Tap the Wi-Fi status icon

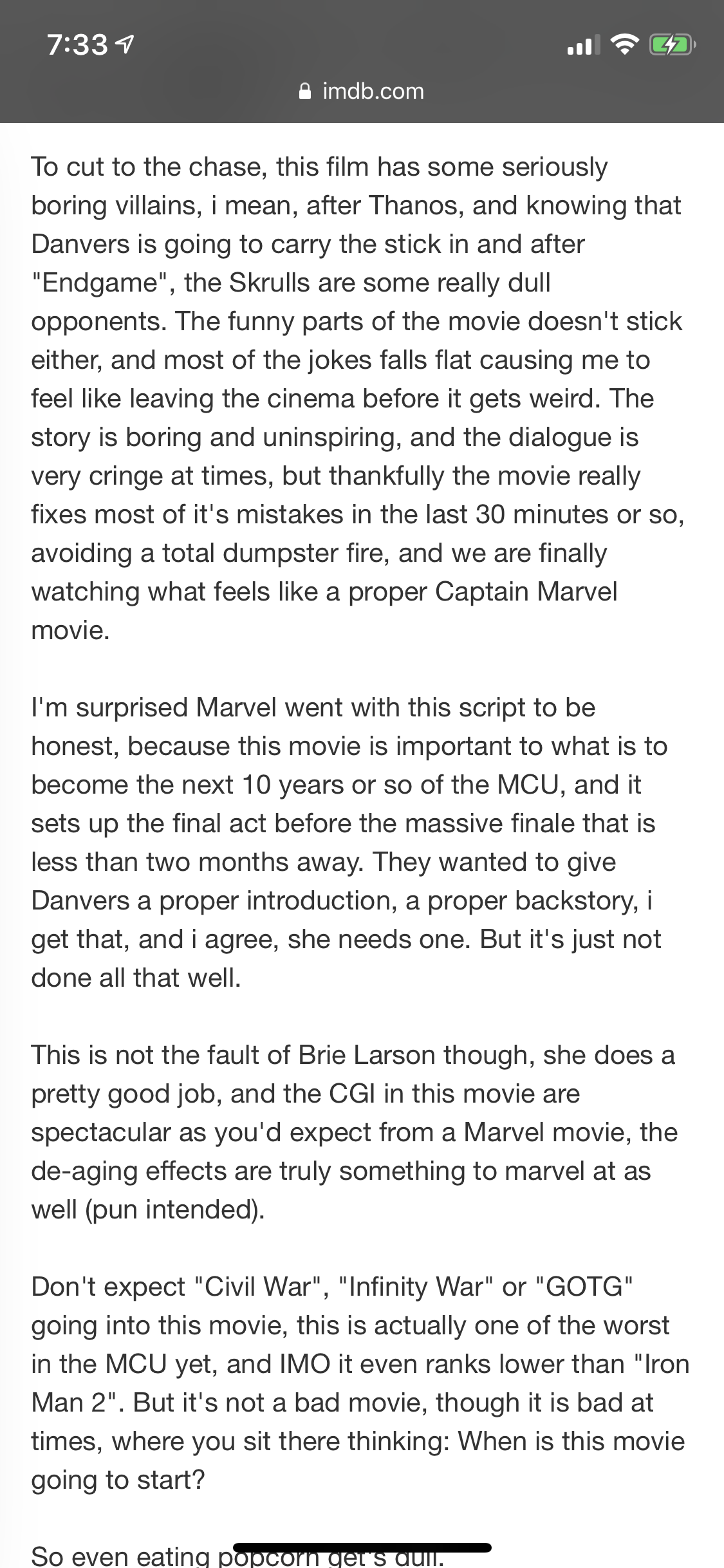click(623, 44)
